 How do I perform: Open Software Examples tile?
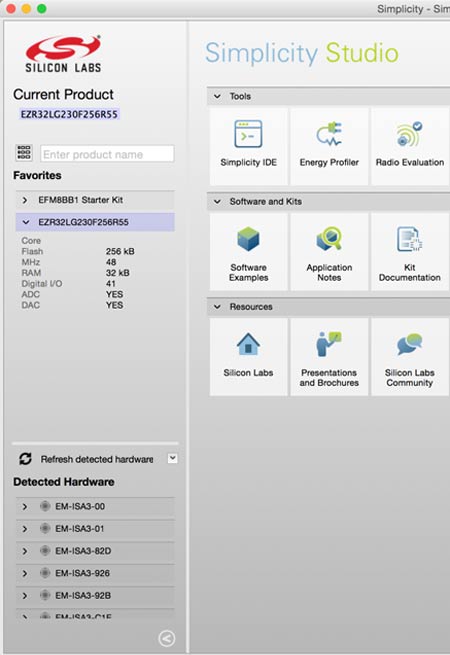(x=249, y=252)
